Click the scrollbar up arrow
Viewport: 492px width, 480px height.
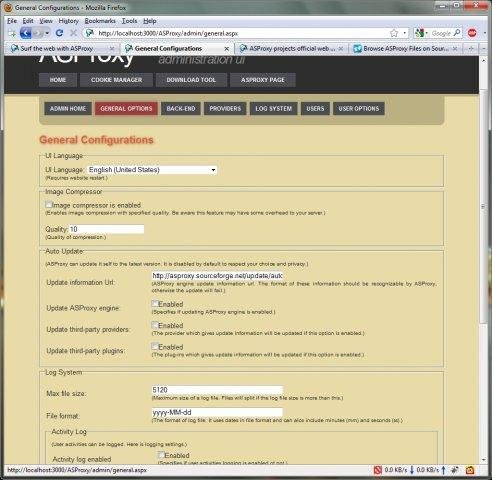tap(483, 60)
